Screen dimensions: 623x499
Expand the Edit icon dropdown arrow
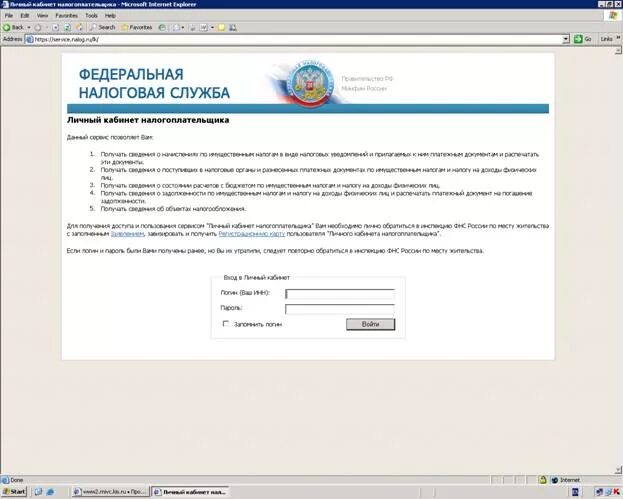click(212, 27)
